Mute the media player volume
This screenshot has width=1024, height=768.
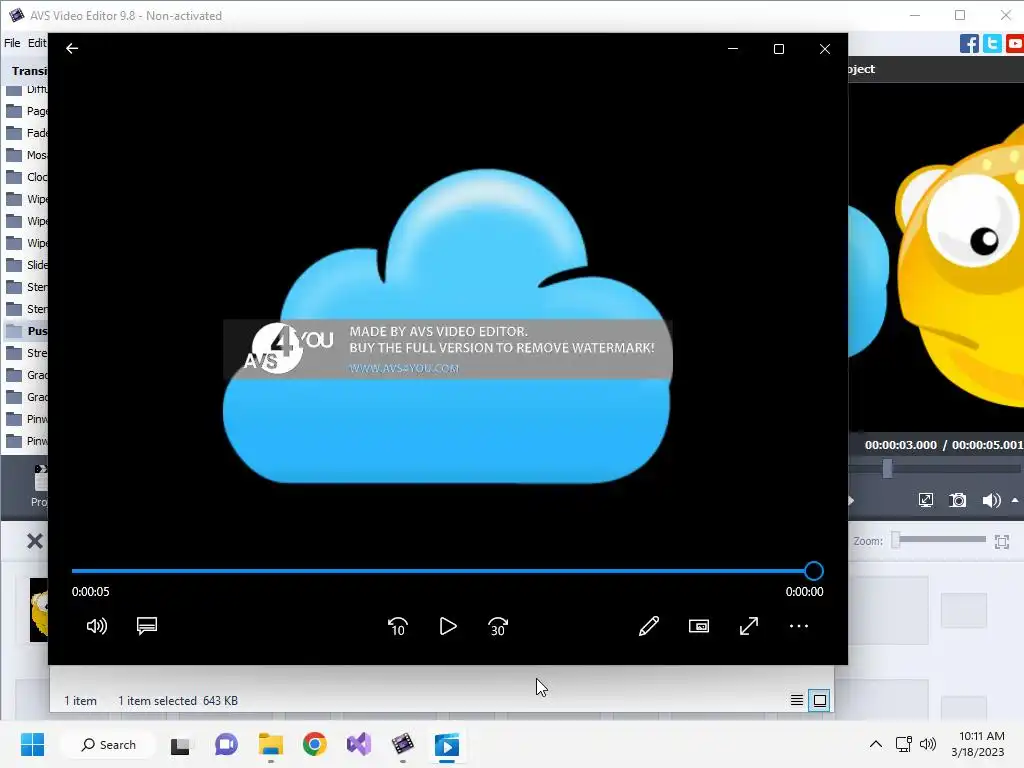coord(97,626)
